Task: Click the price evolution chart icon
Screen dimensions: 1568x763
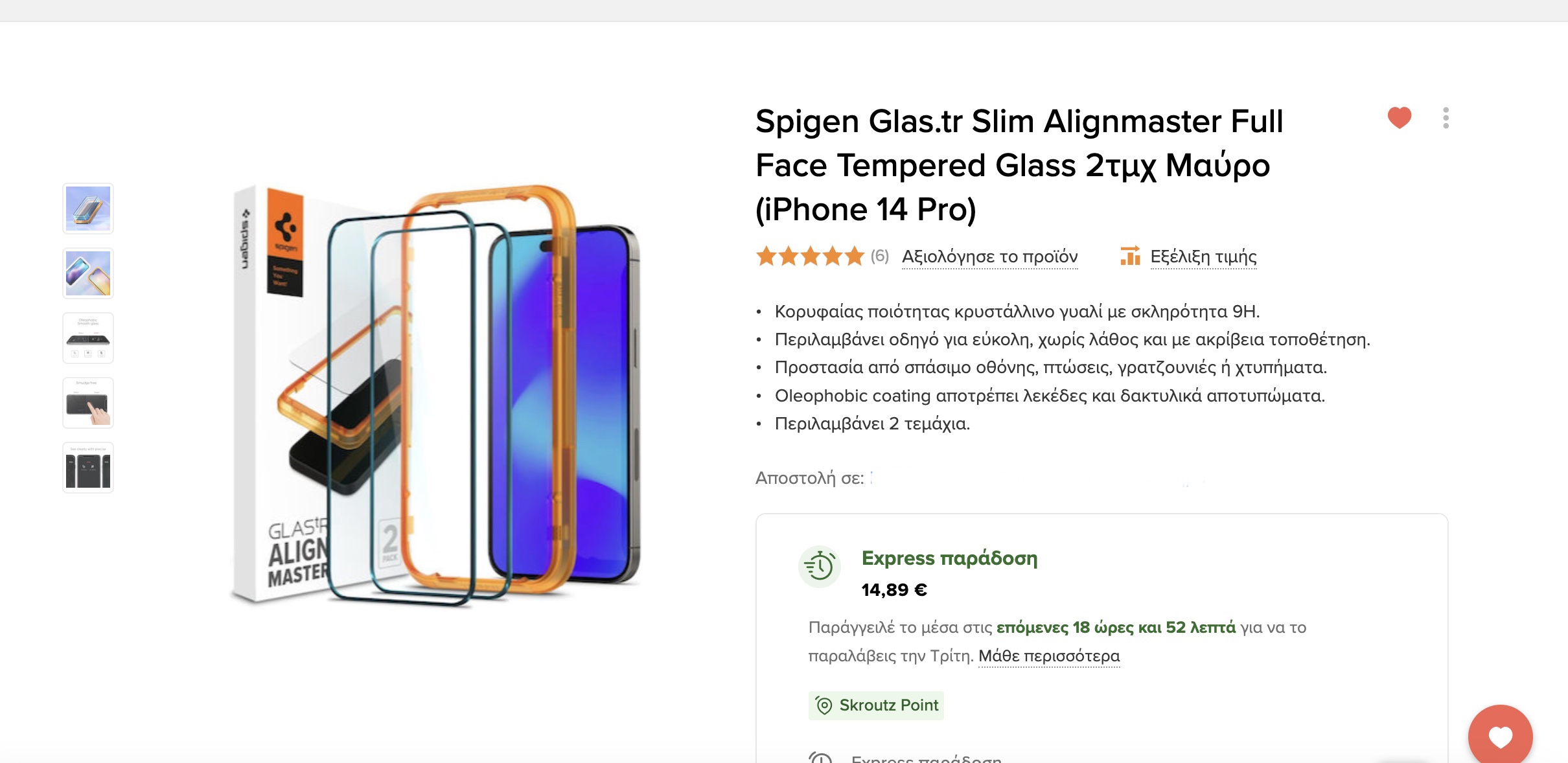Action: (x=1130, y=256)
